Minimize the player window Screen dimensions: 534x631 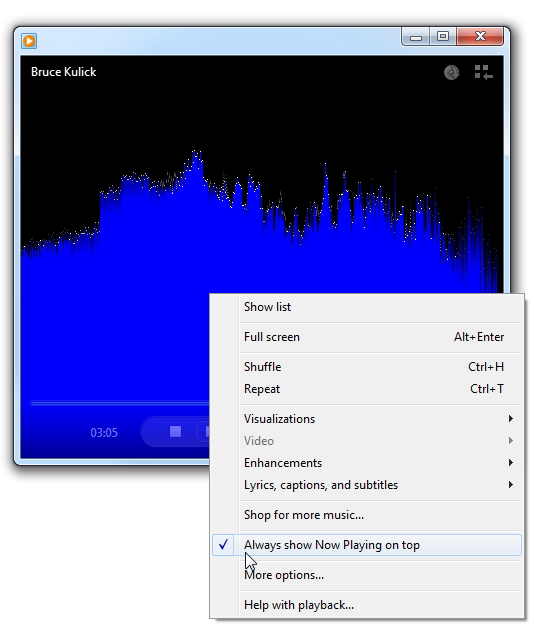(416, 37)
